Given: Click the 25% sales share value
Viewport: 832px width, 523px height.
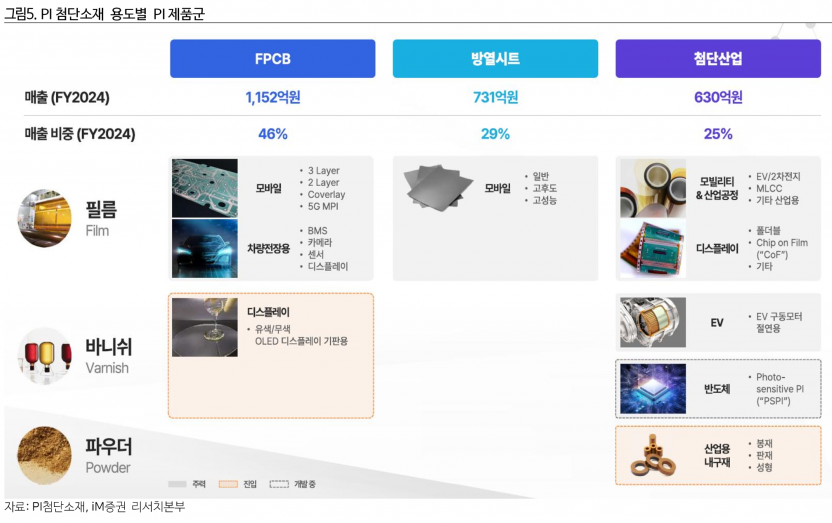Looking at the screenshot, I should point(718,134).
